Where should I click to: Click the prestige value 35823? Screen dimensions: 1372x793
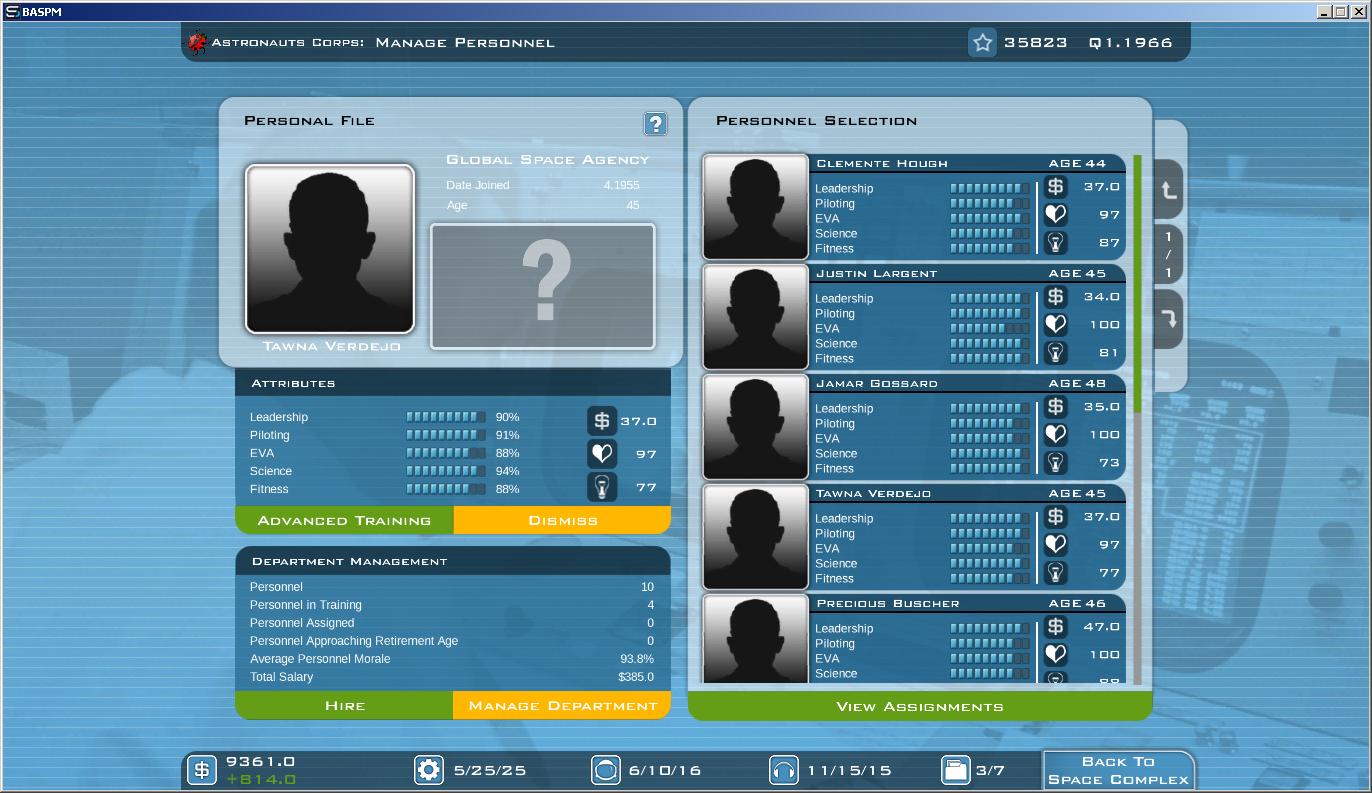click(x=1036, y=43)
